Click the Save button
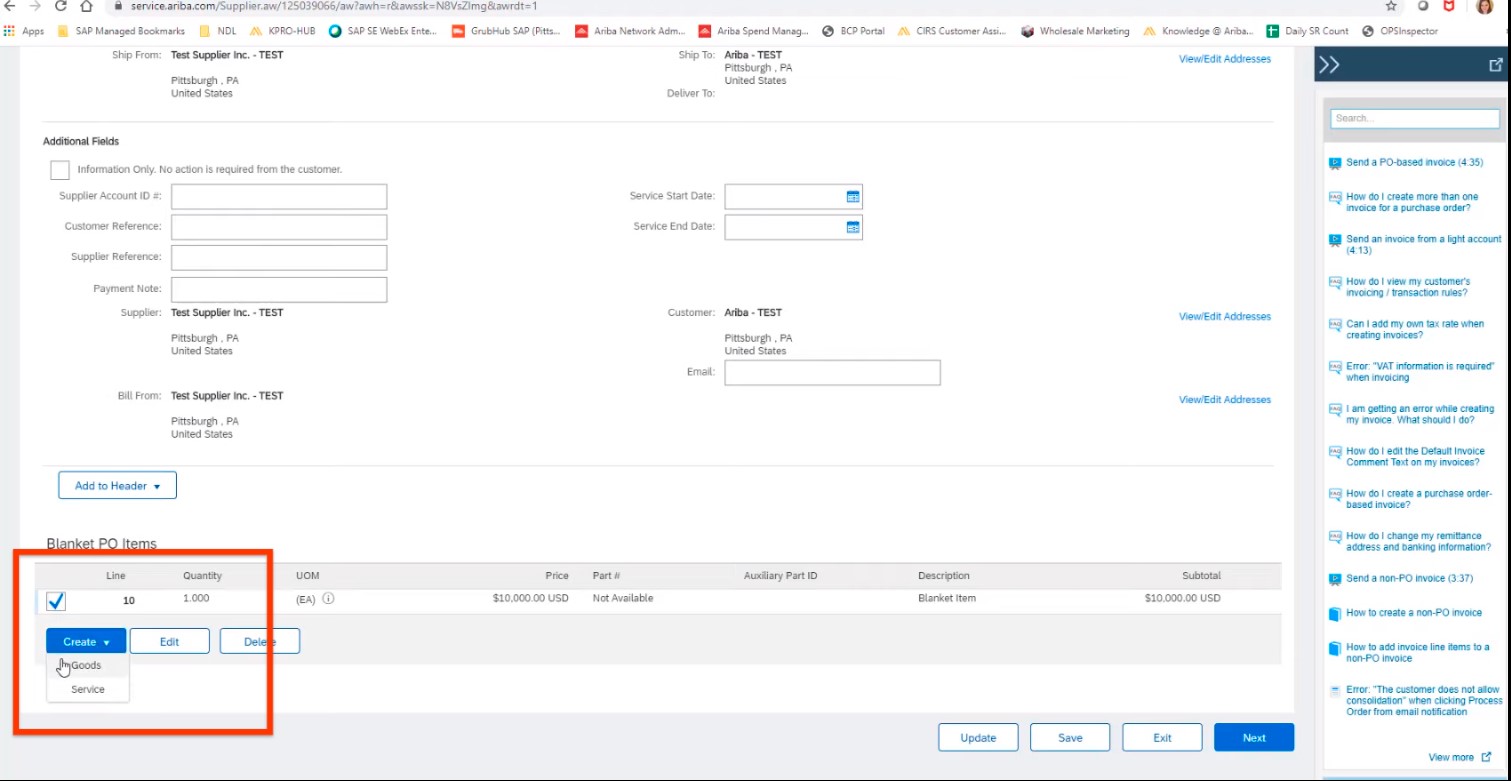Viewport: 1511px width, 781px height. [x=1070, y=737]
